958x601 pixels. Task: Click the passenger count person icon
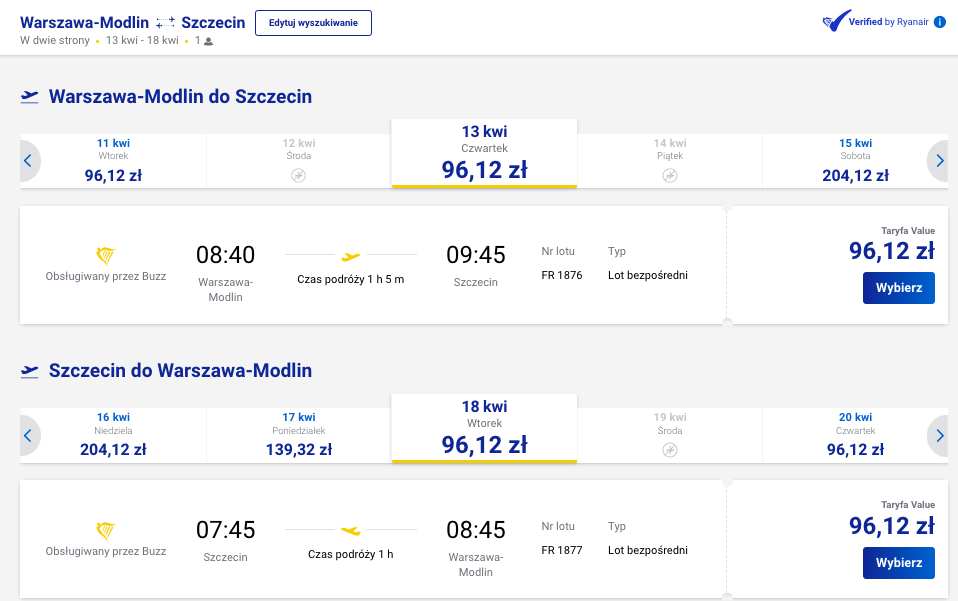(208, 42)
